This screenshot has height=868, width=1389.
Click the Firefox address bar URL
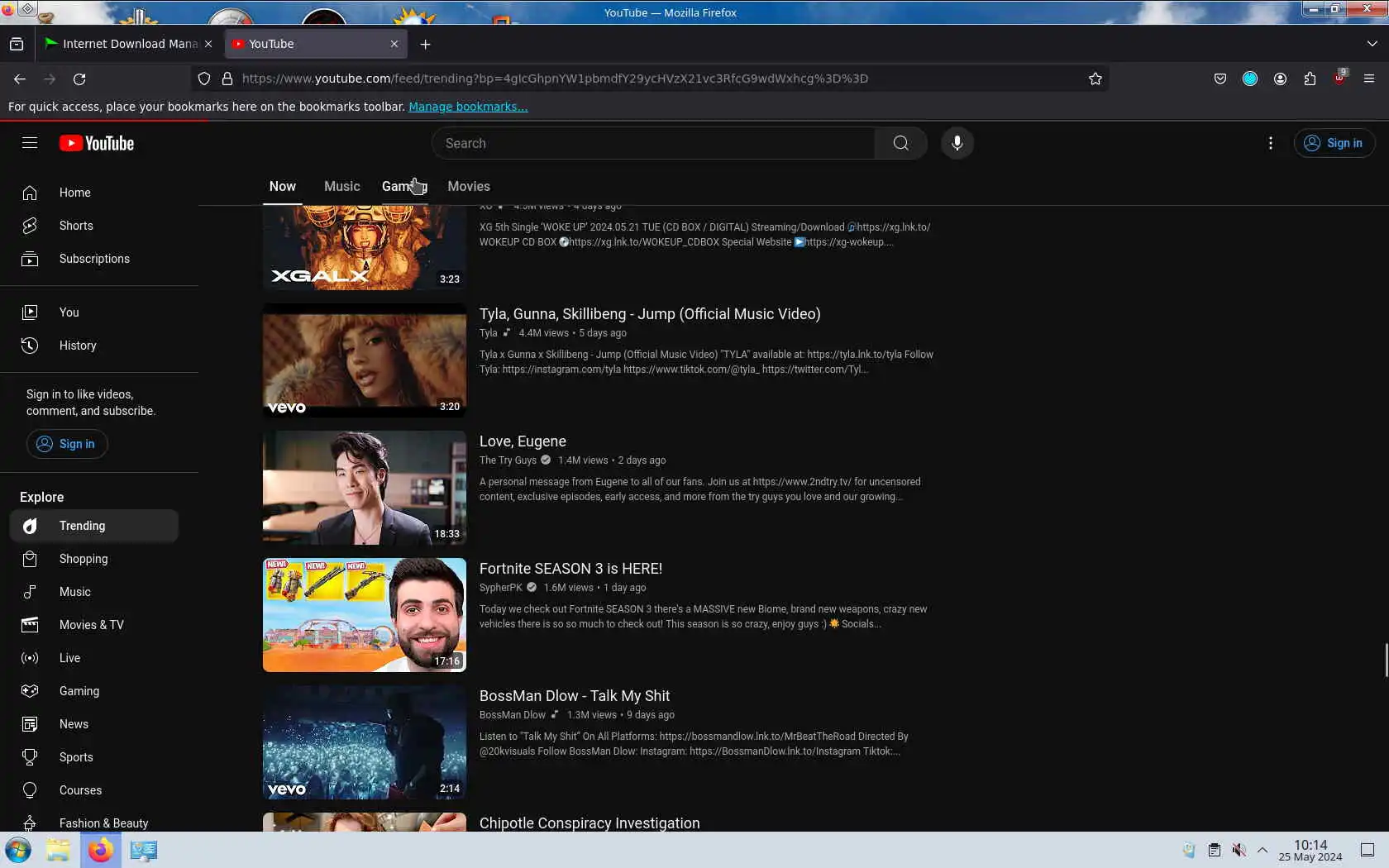pos(555,79)
